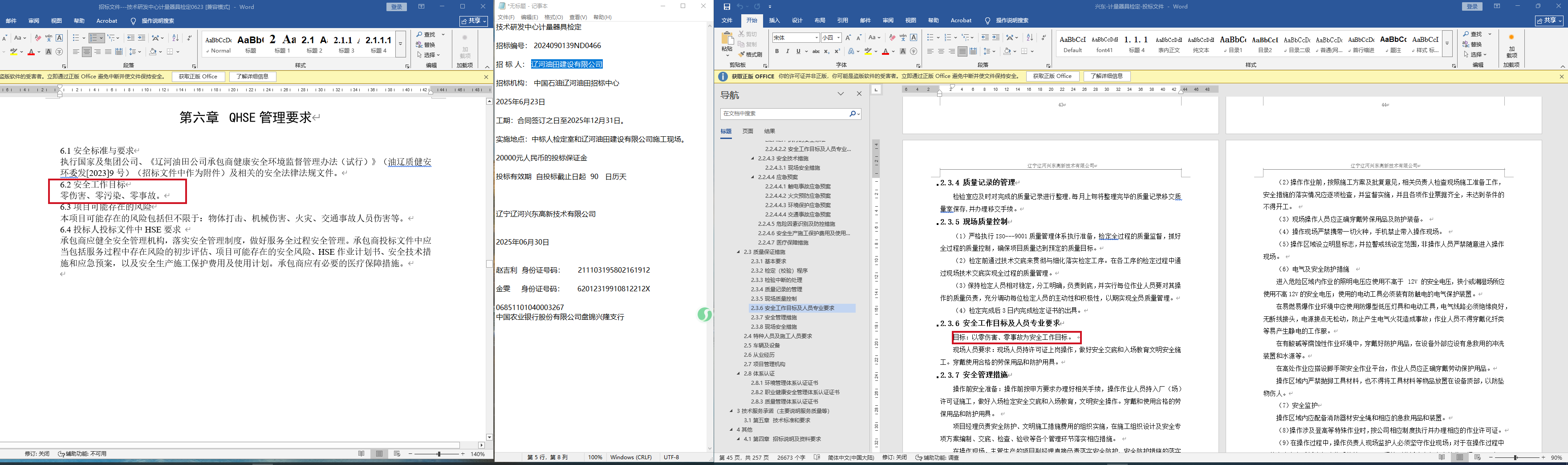Click paragraph shading bucket in right Word window
The image size is (1568, 465).
click(1007, 52)
